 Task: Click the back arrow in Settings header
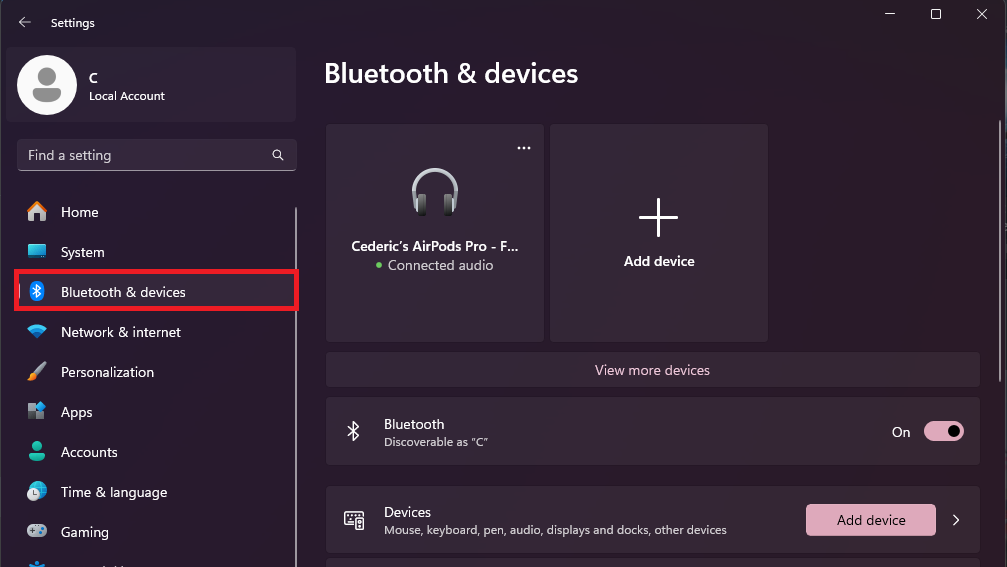point(24,22)
